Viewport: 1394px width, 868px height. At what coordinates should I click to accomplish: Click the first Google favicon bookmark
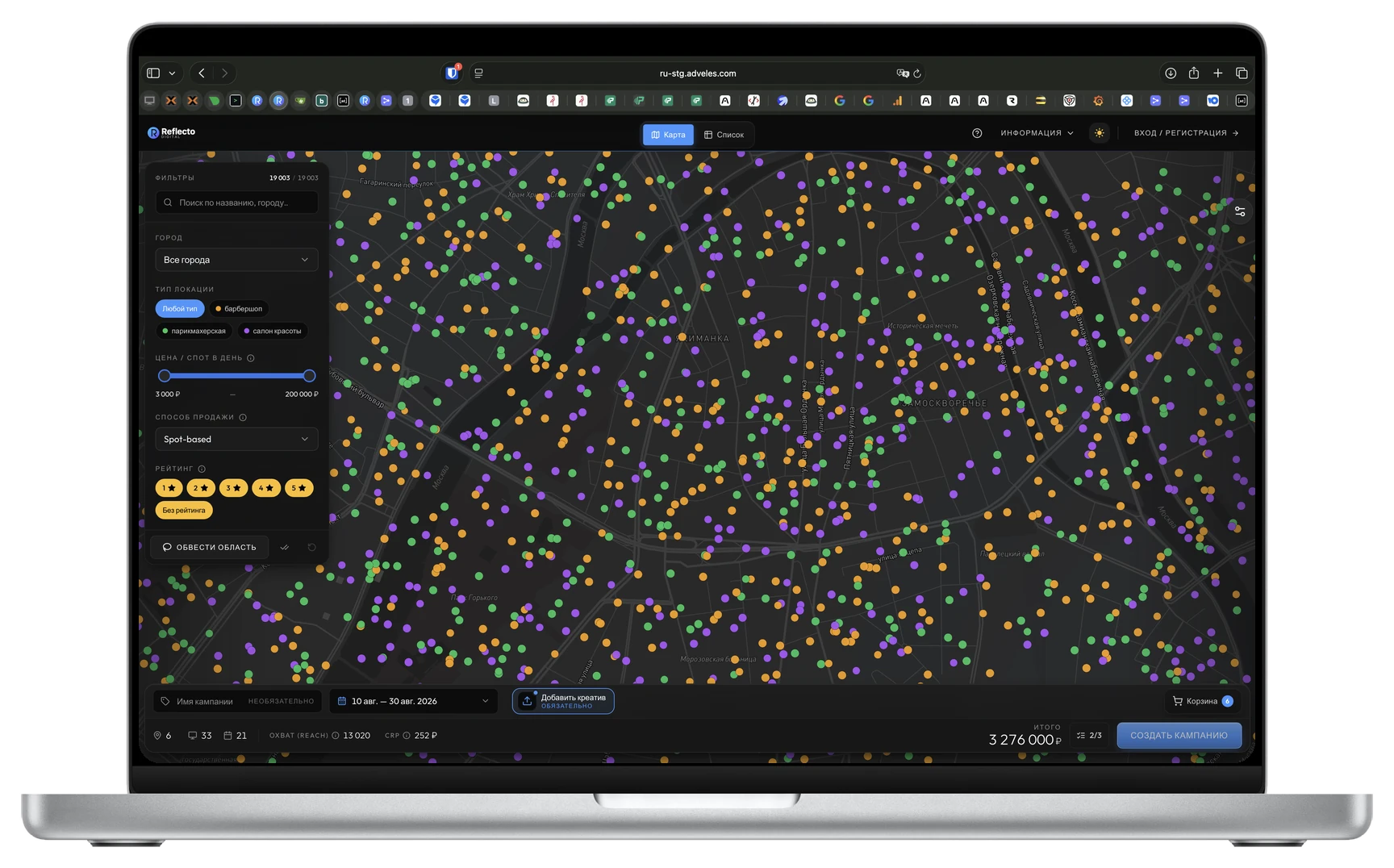[x=840, y=101]
